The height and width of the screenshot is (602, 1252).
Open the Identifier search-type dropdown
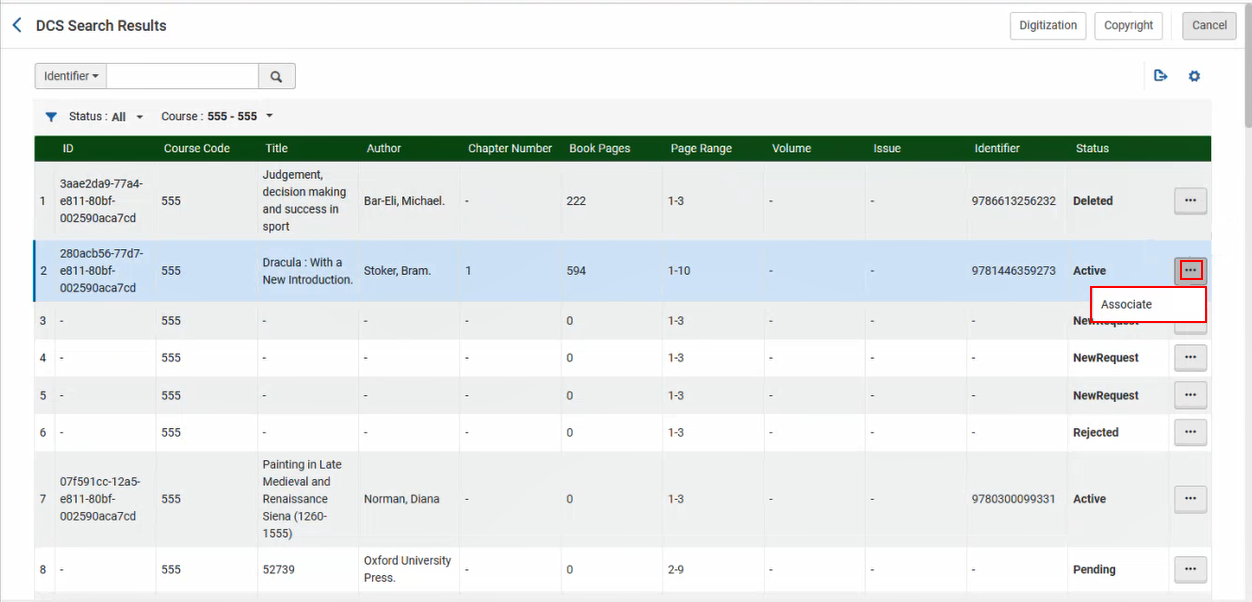[71, 76]
